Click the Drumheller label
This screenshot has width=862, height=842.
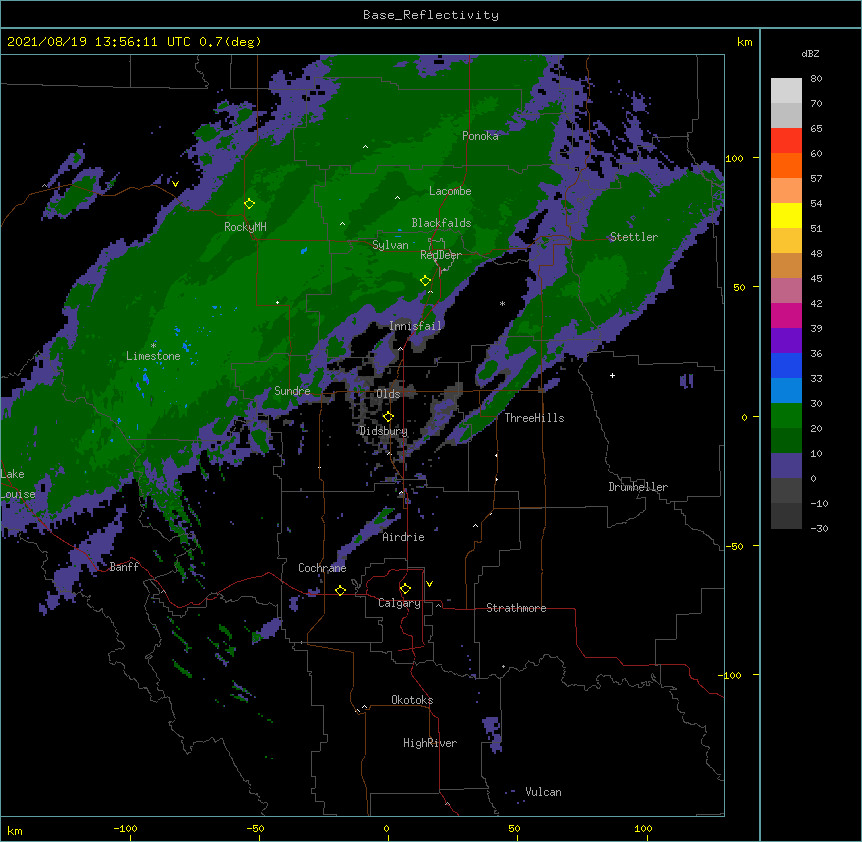[x=638, y=487]
